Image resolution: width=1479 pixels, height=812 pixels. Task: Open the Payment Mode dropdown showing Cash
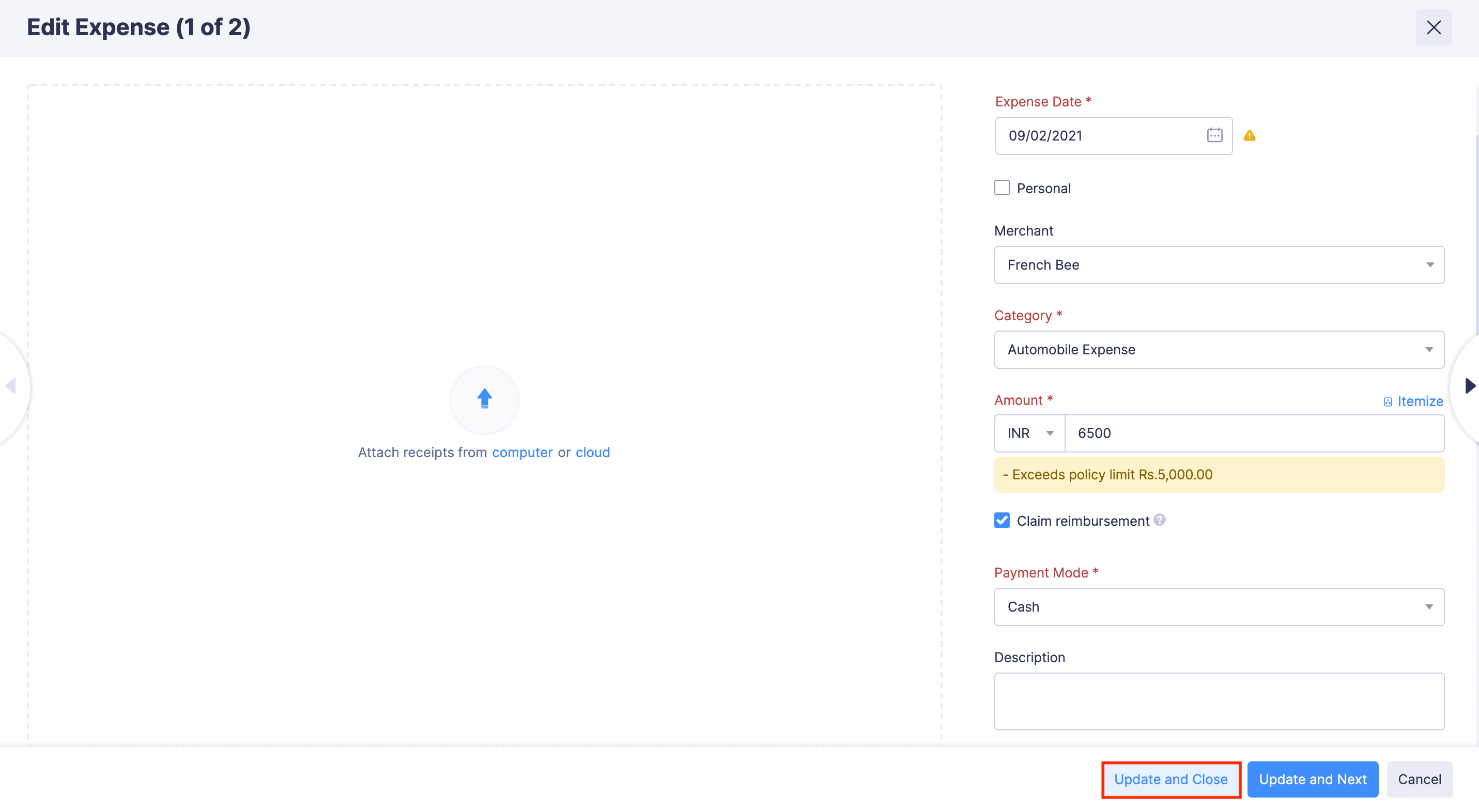coord(1219,606)
